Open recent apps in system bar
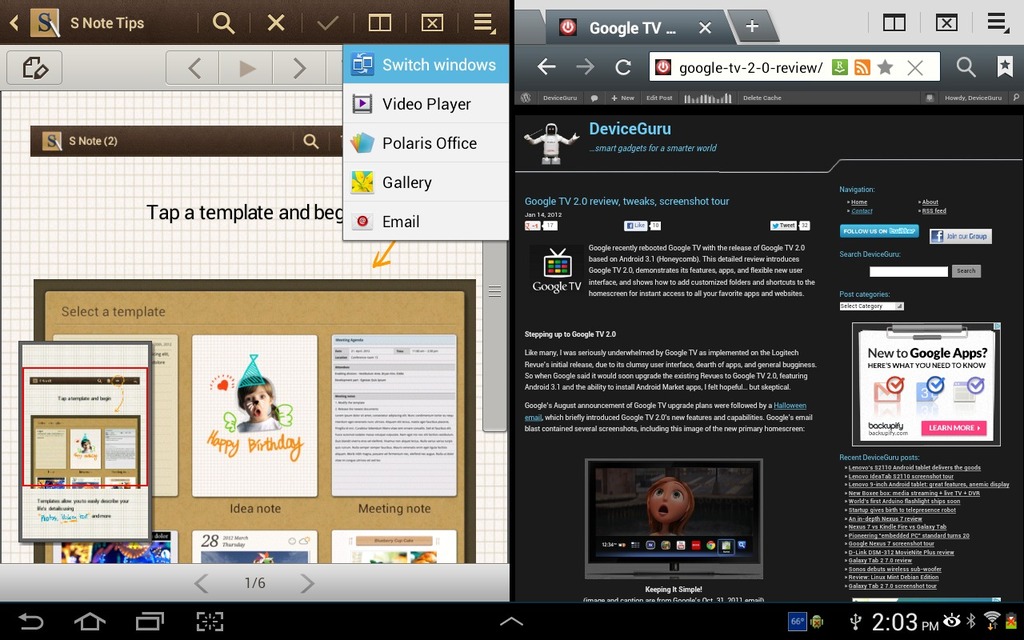 (x=150, y=621)
